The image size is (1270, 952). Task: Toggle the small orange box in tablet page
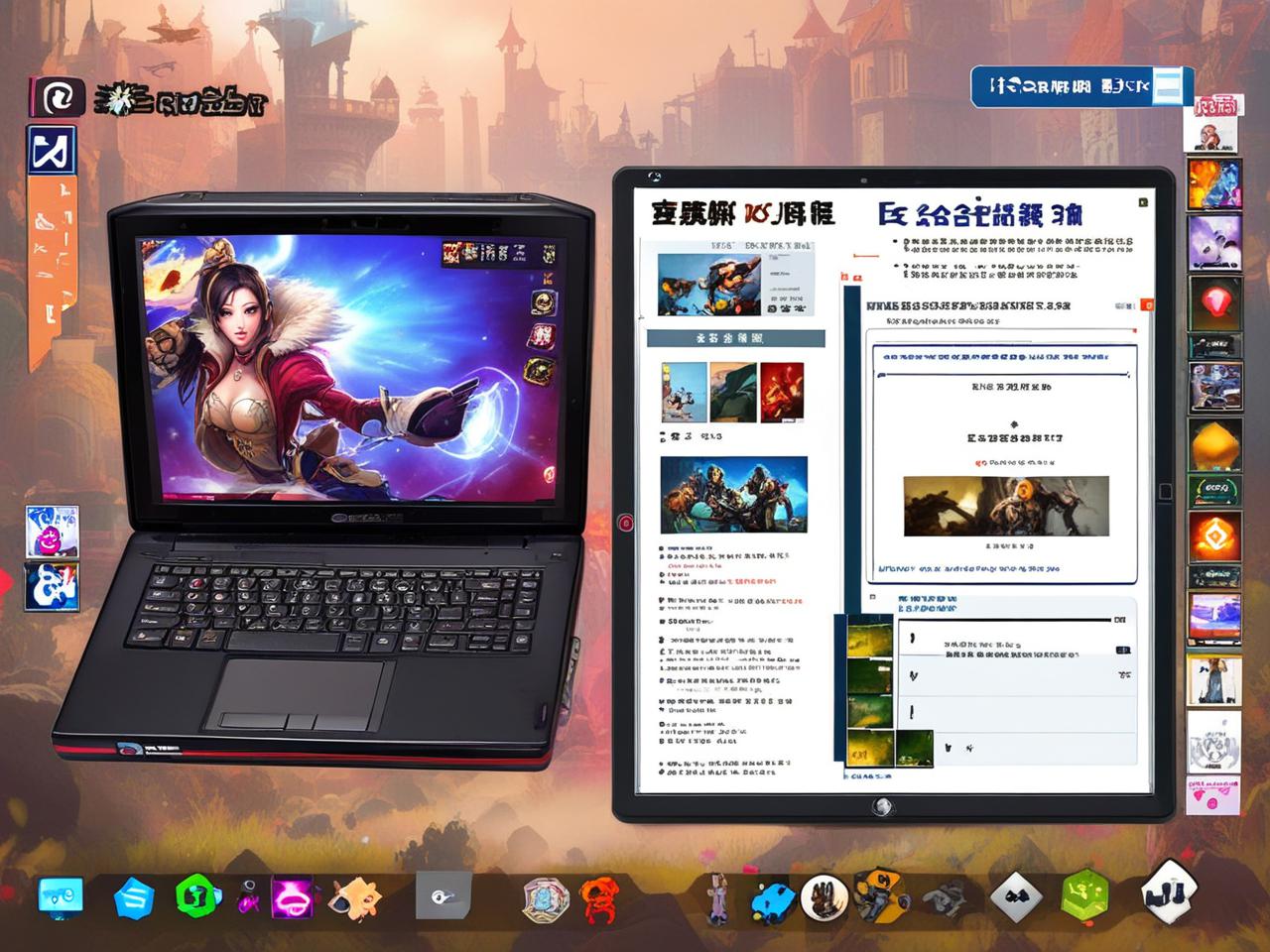[1147, 305]
